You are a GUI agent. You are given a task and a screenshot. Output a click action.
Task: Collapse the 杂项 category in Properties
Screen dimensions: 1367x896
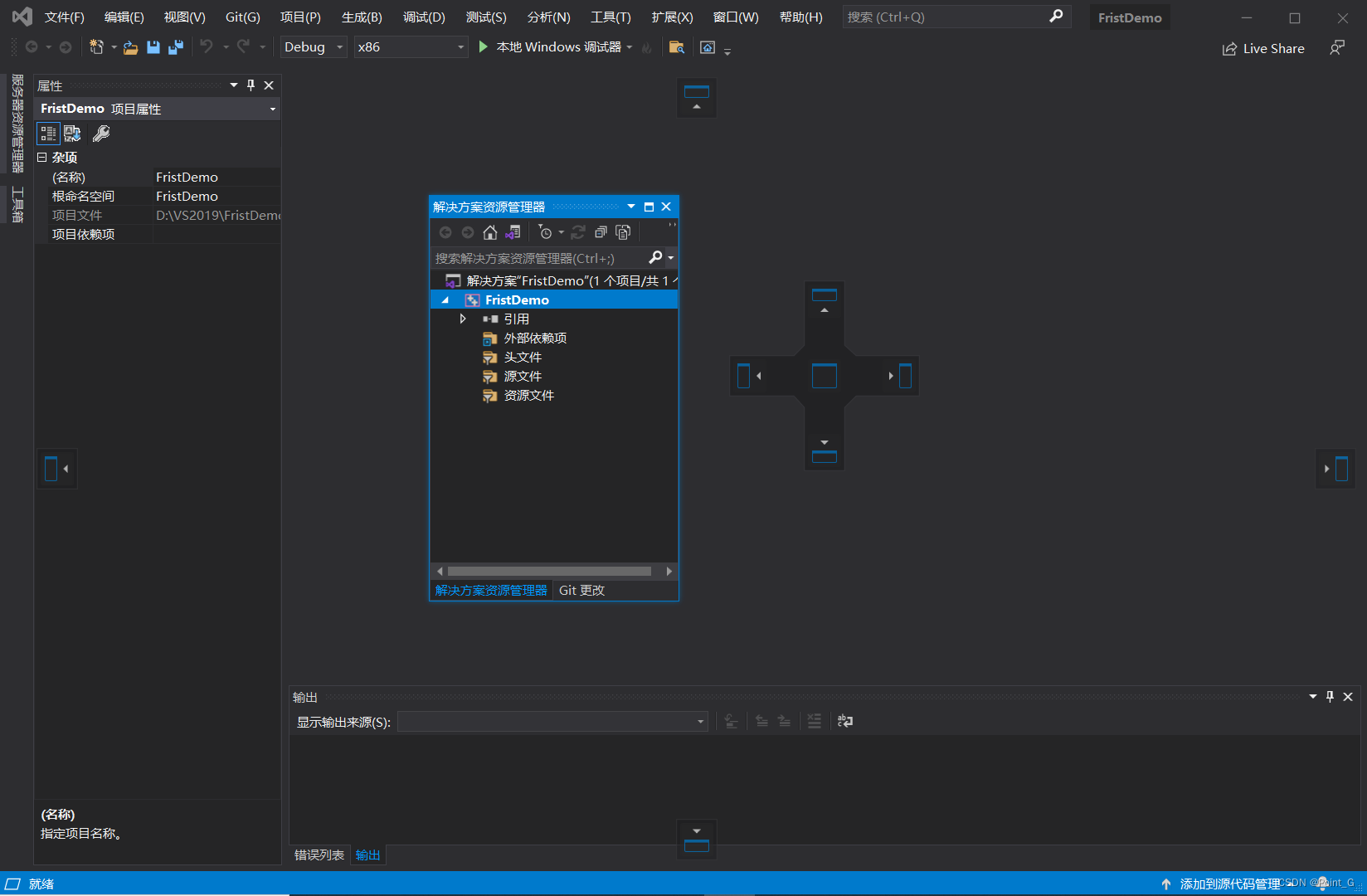click(41, 157)
